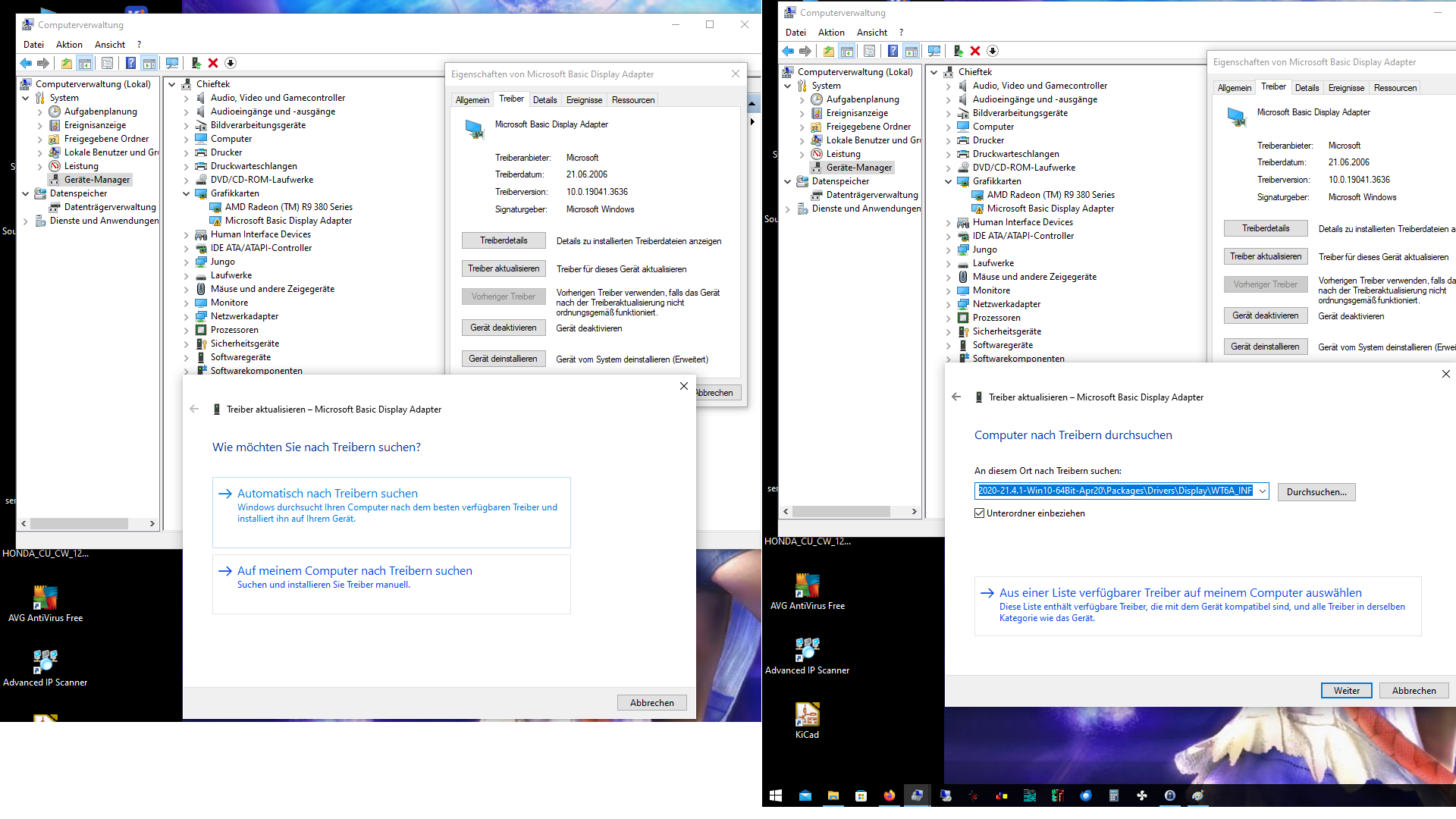
Task: Collapse Grafikkarten in left device tree
Action: point(187,194)
